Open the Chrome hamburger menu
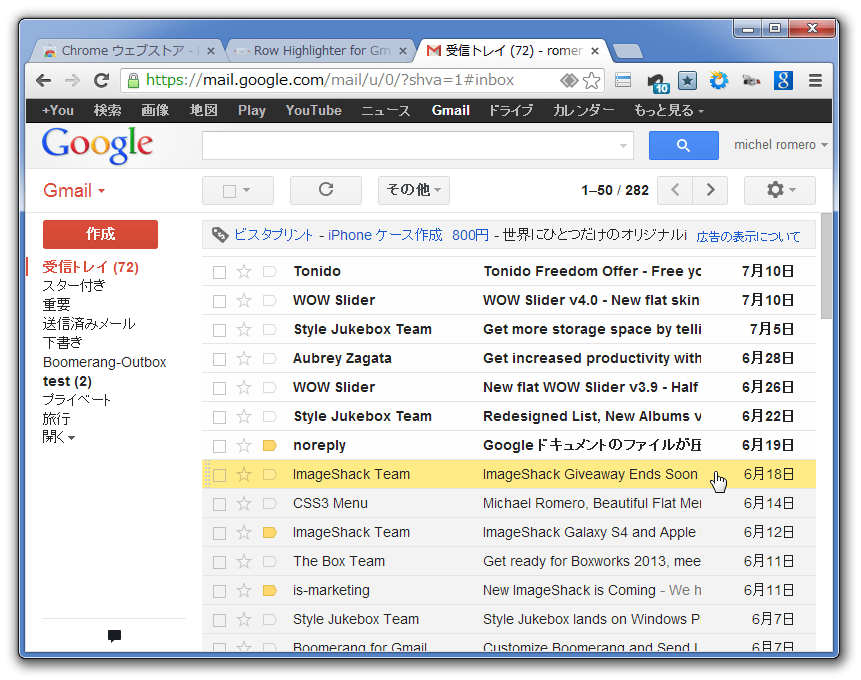 (815, 81)
